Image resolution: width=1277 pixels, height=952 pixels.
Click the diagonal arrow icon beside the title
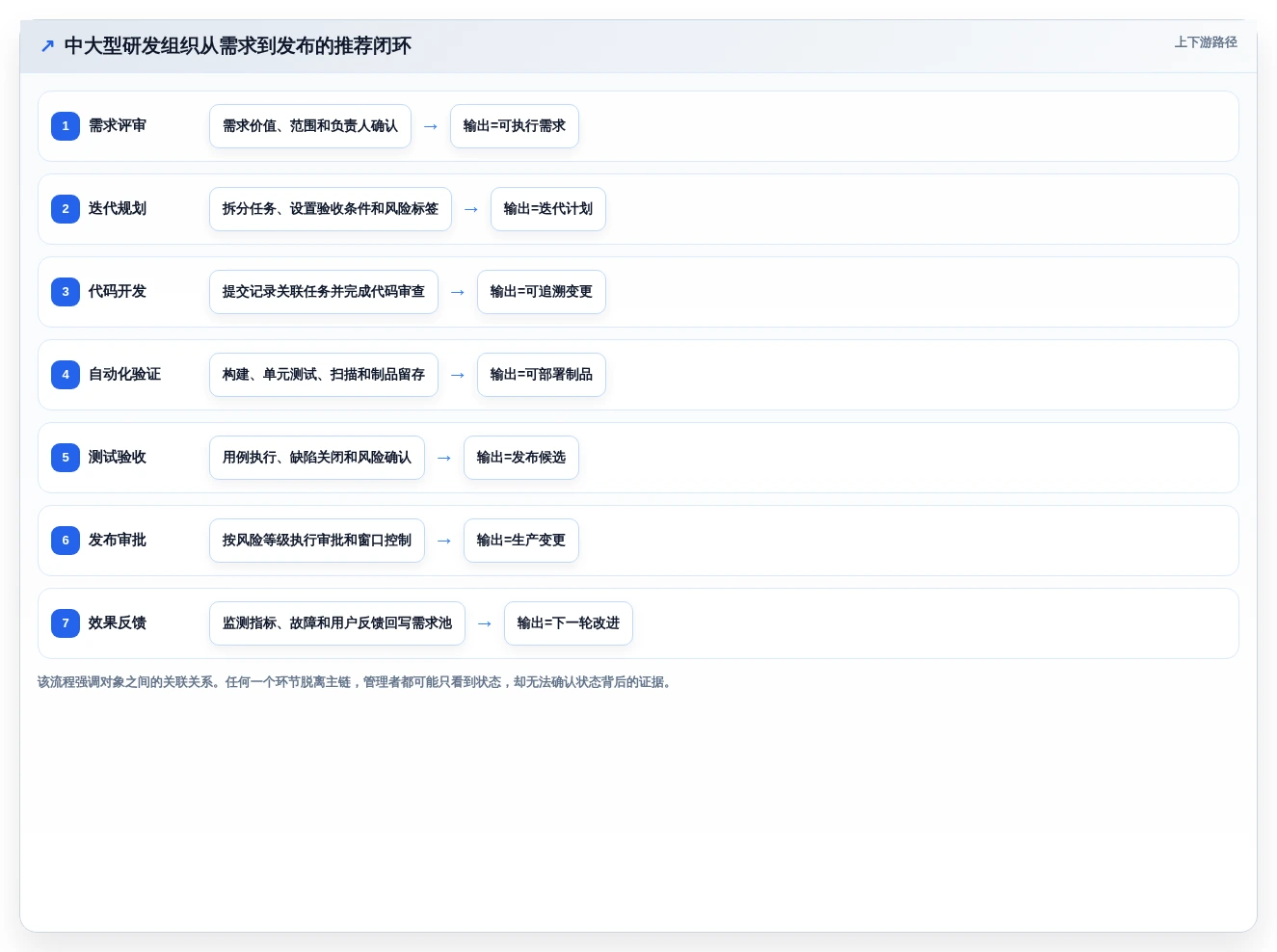[47, 46]
